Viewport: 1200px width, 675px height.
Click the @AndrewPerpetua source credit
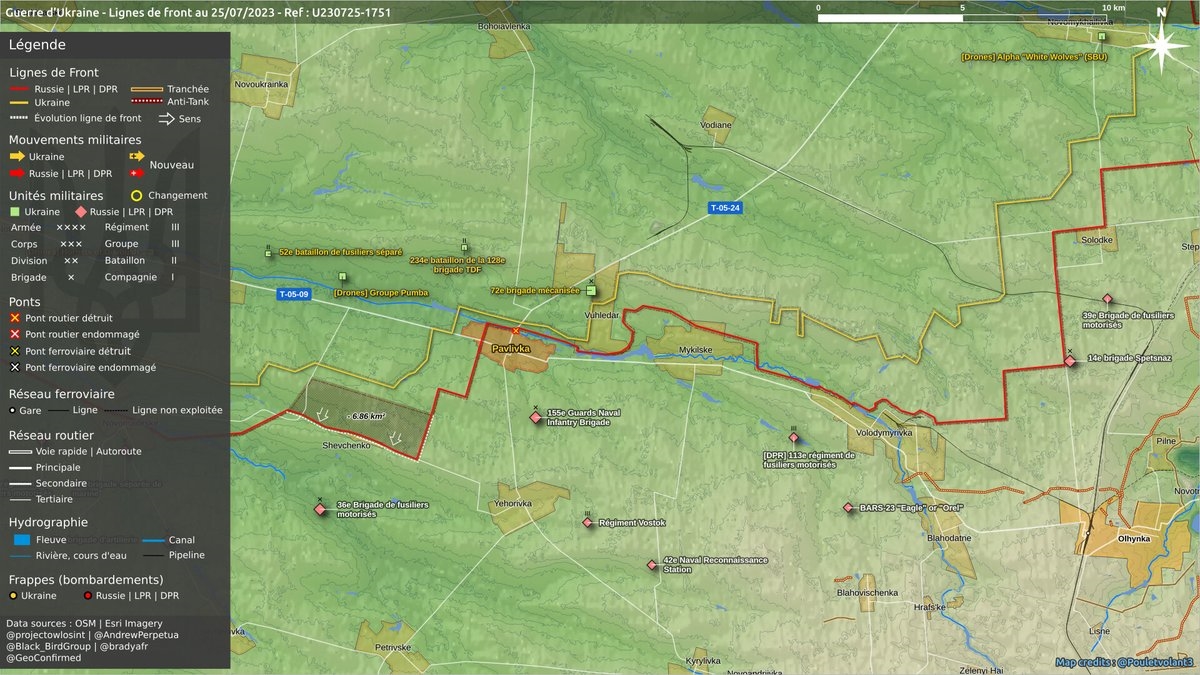(138, 634)
